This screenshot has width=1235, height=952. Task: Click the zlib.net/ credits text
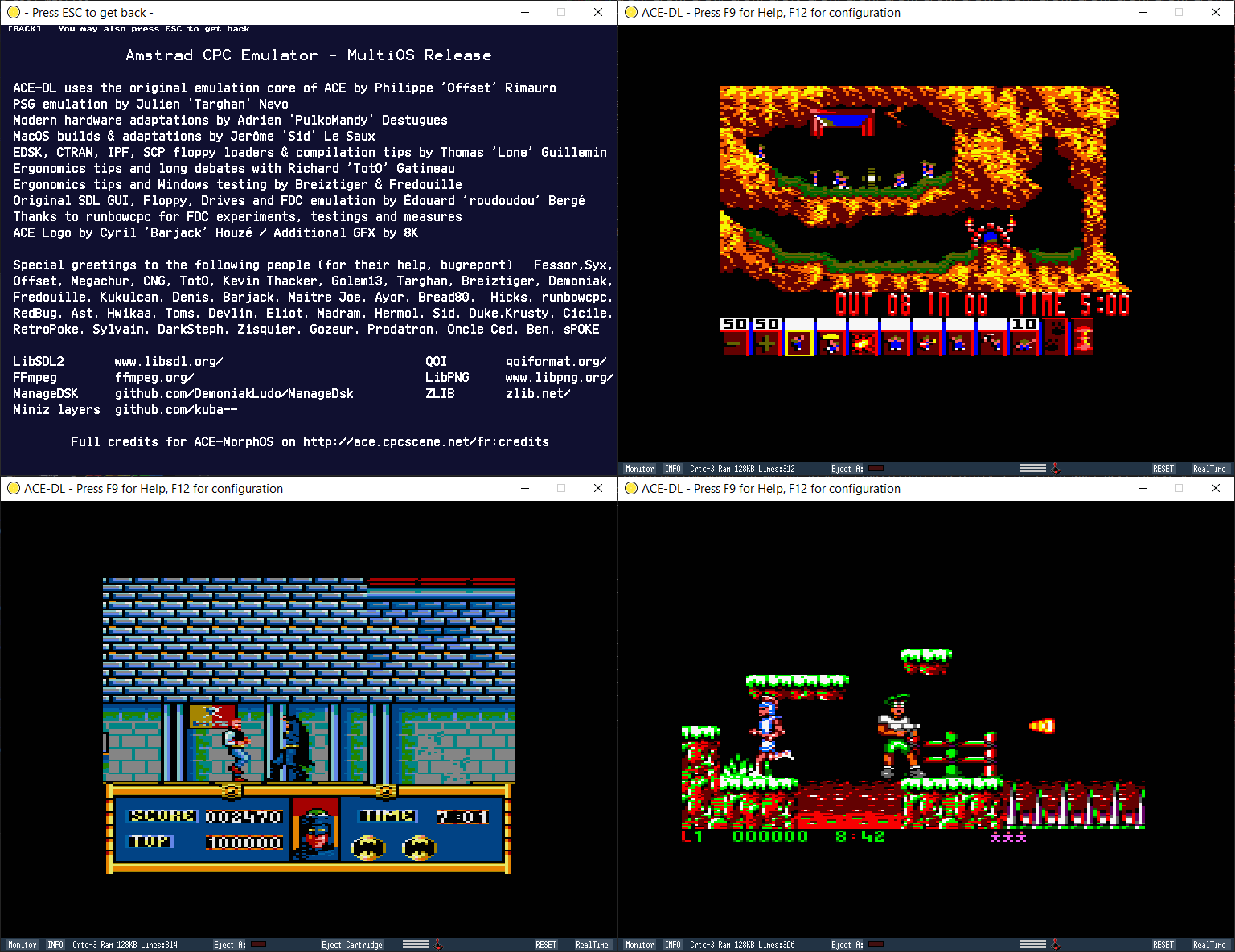coord(538,394)
